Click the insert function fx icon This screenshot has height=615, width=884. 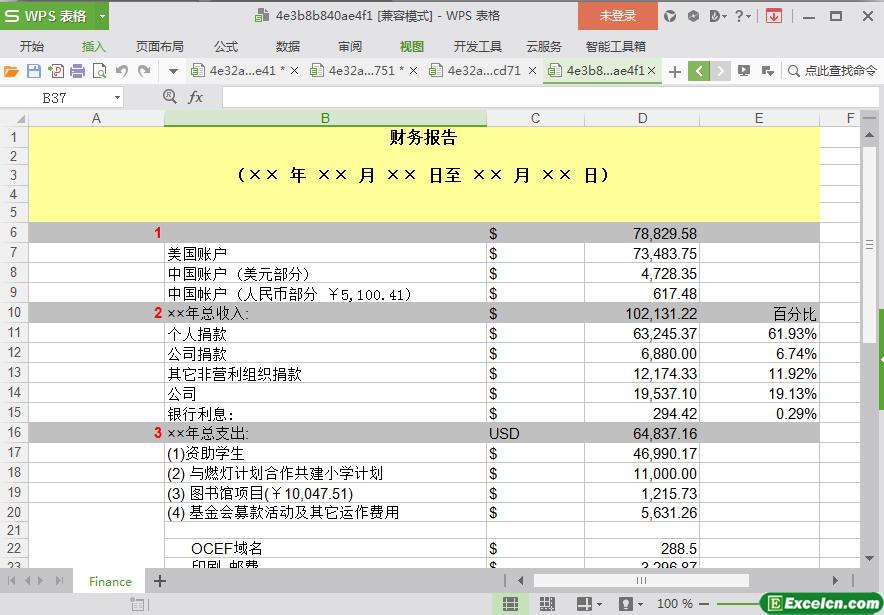coord(196,97)
